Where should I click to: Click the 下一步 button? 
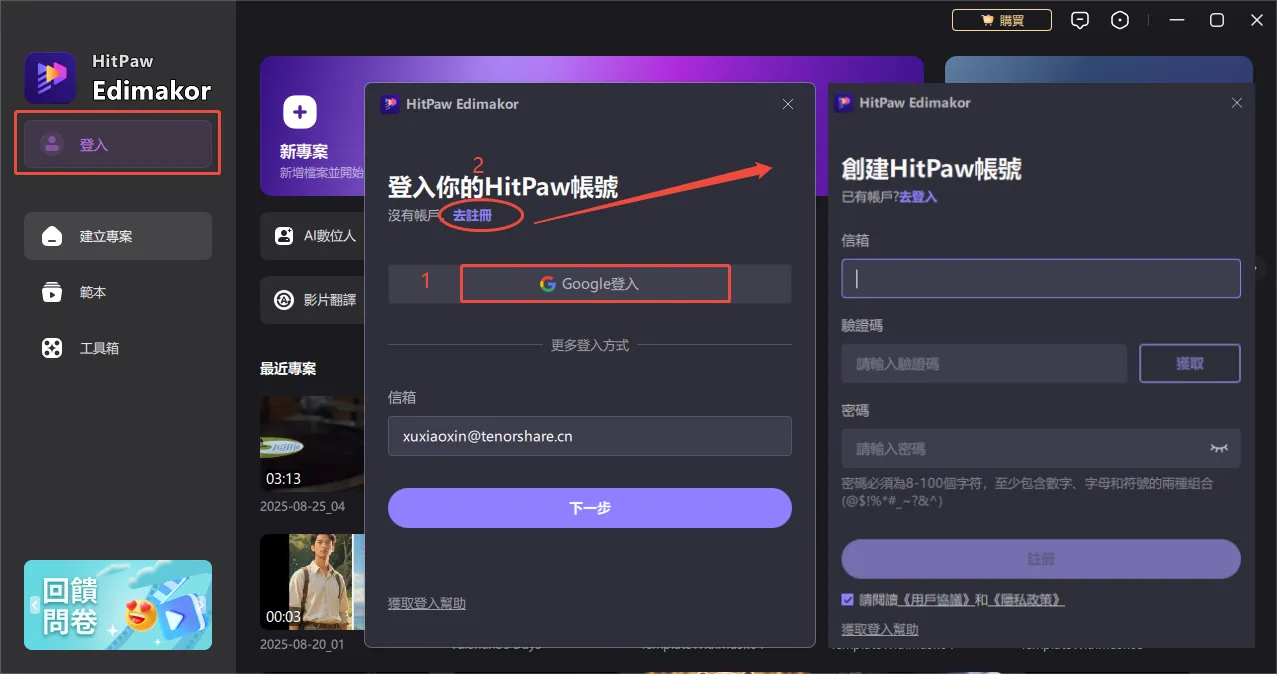[590, 508]
